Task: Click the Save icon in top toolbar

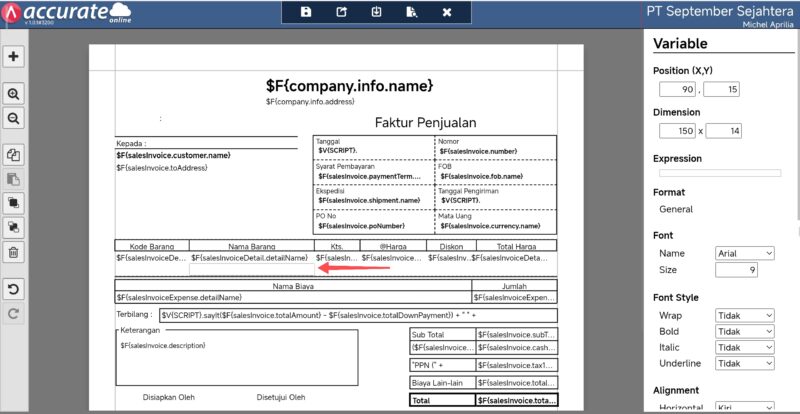Action: point(306,12)
